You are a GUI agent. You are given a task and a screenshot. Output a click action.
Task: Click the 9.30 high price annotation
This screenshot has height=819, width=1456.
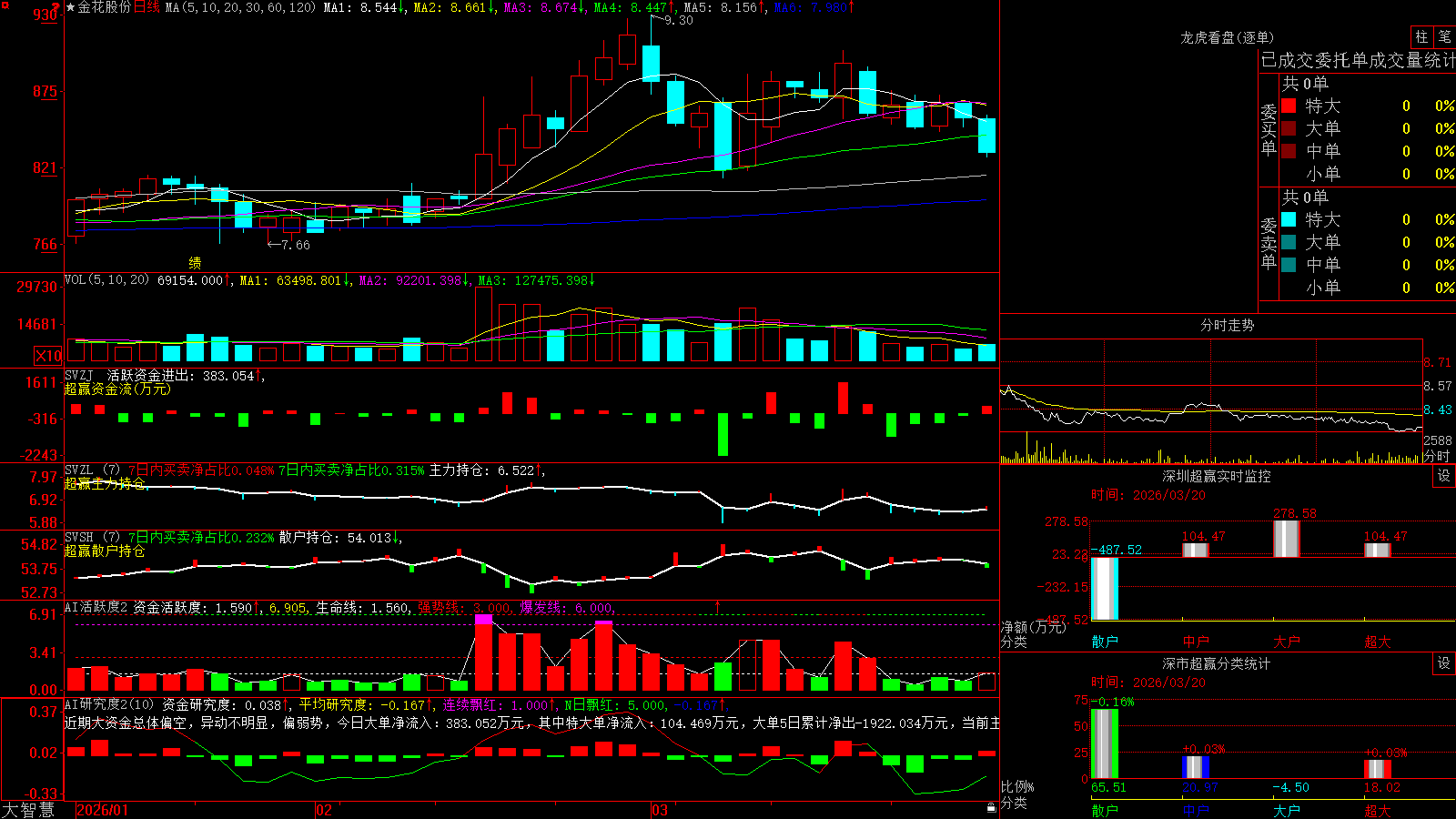point(678,20)
